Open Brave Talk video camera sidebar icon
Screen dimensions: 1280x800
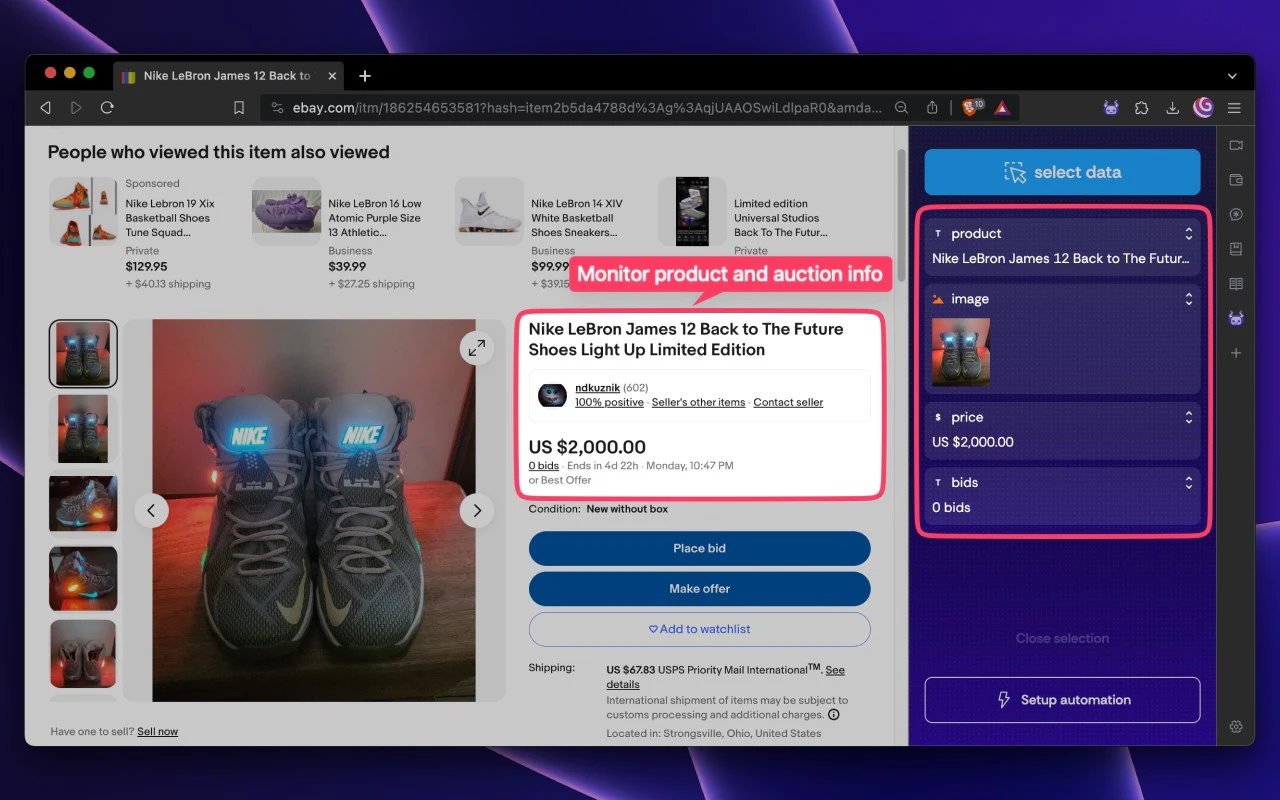click(x=1236, y=146)
